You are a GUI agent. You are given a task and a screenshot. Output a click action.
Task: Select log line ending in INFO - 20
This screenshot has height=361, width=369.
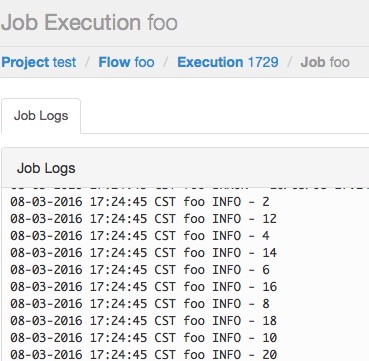[x=143, y=355]
